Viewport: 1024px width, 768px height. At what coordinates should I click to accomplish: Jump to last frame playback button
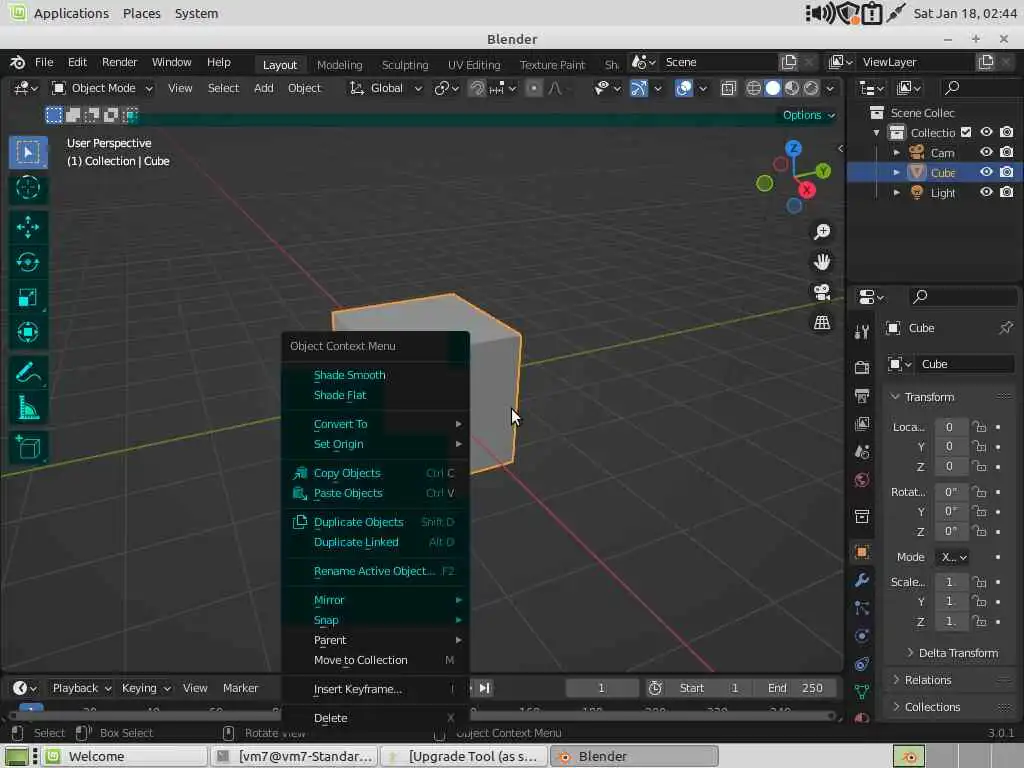pos(485,688)
